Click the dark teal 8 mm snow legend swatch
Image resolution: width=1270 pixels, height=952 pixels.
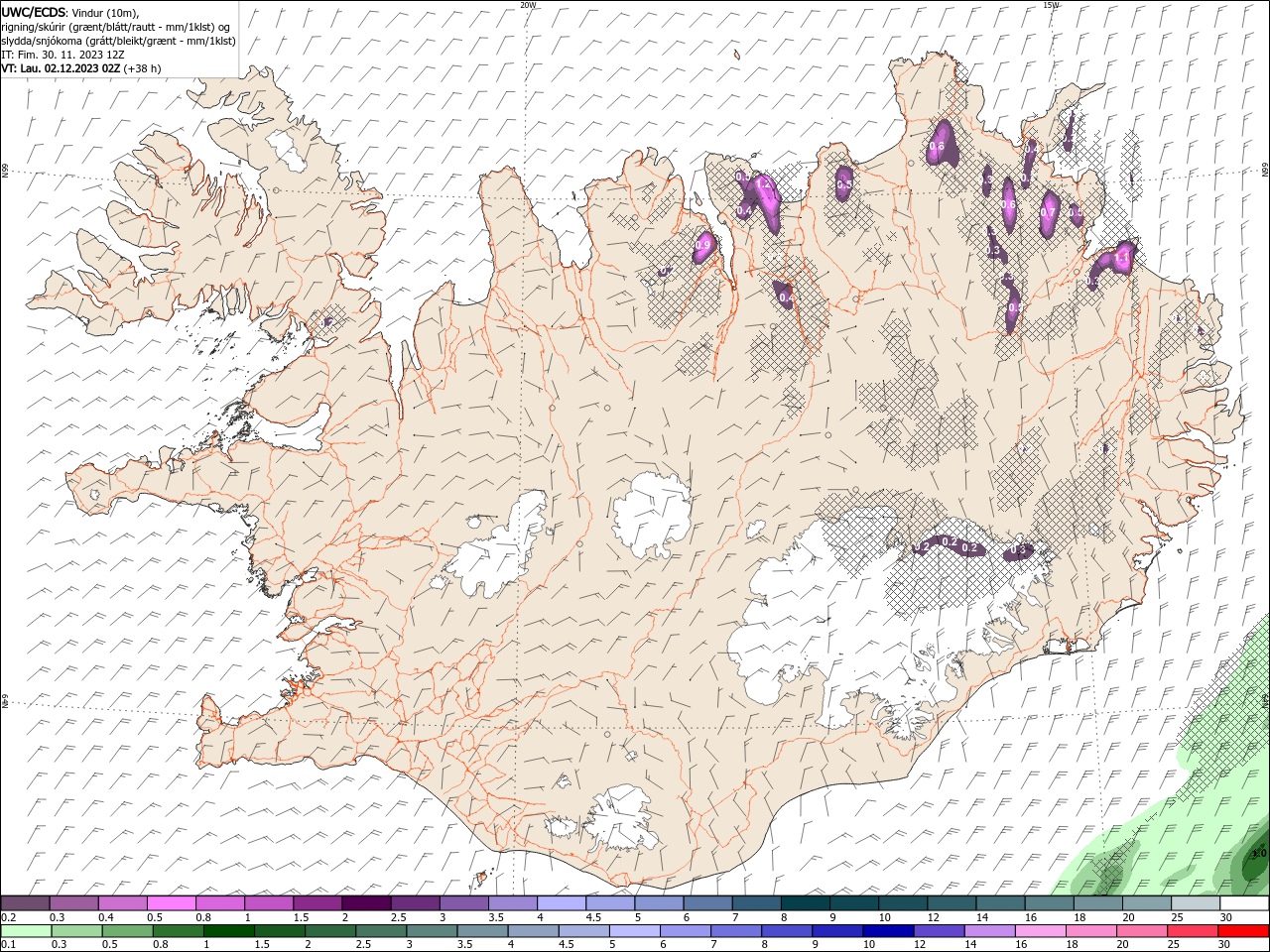(x=804, y=903)
